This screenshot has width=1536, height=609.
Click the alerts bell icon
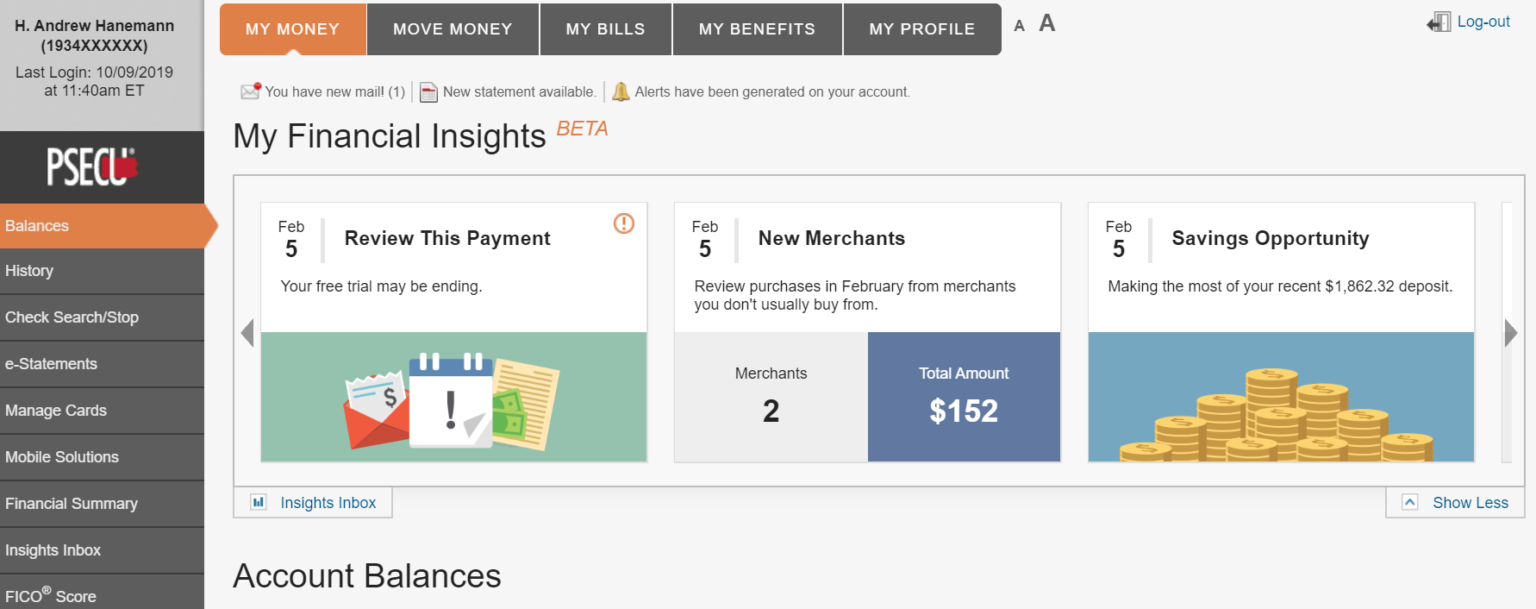tap(620, 90)
